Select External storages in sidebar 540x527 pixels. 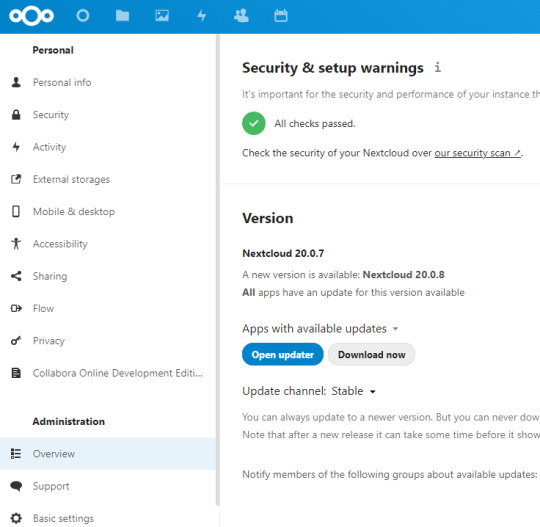pyautogui.click(x=108, y=179)
